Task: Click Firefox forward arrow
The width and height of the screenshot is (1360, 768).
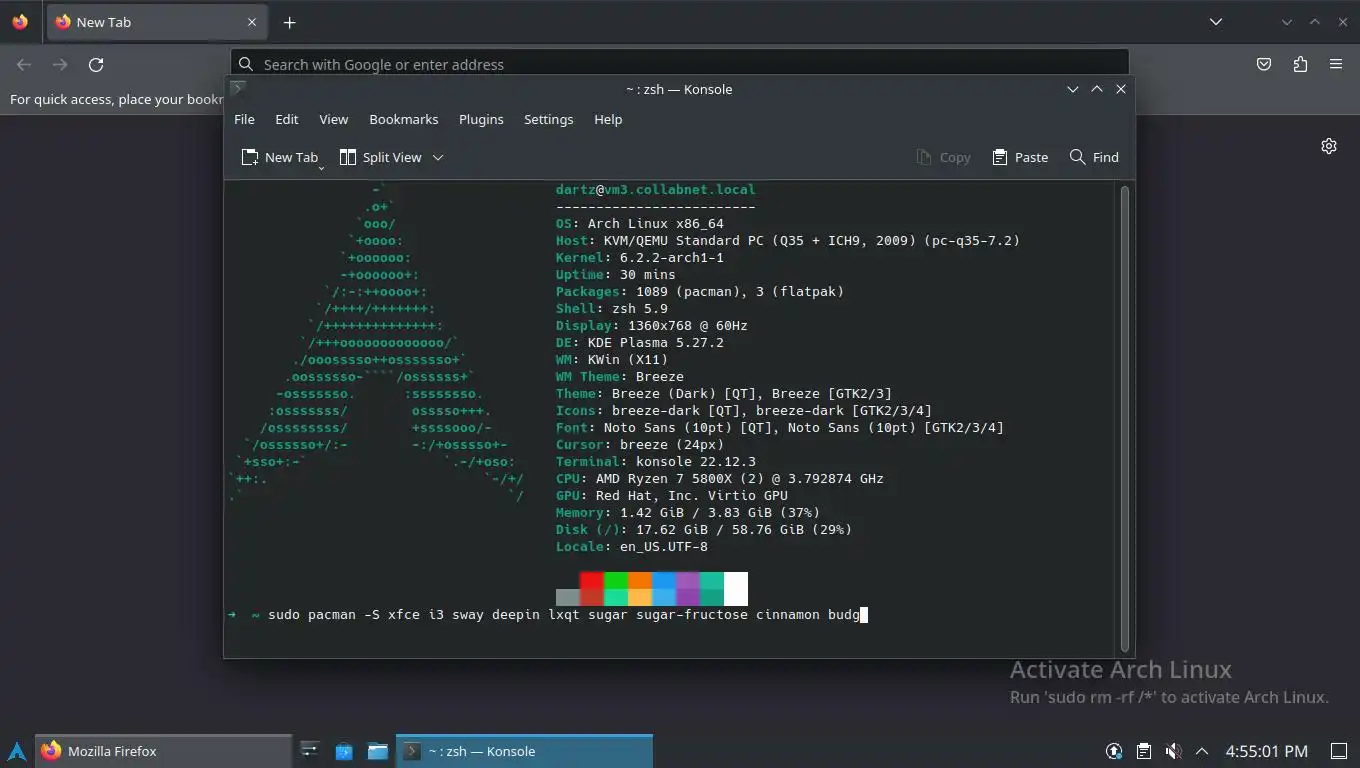Action: pos(60,64)
